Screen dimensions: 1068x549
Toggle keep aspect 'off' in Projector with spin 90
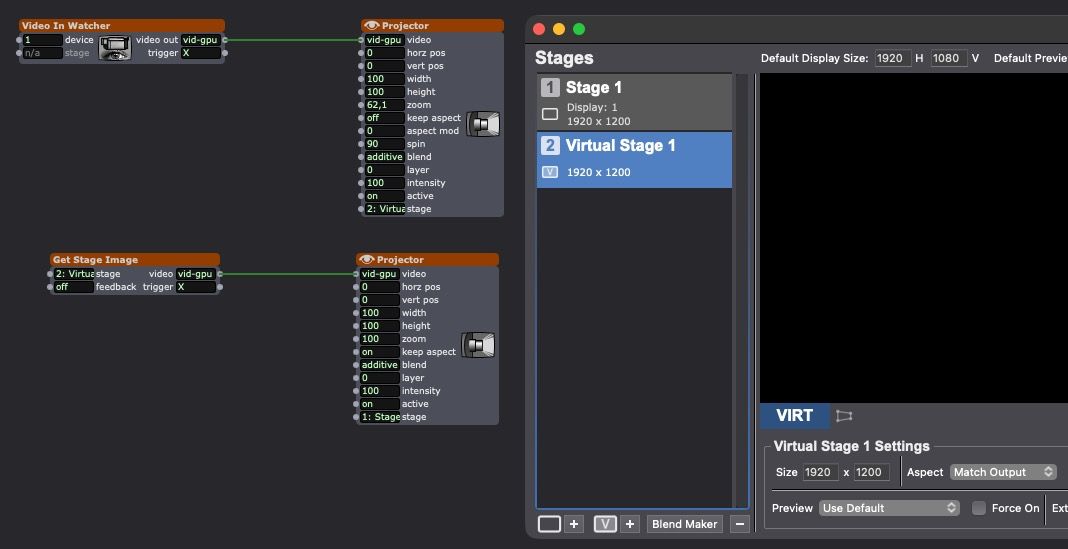tap(384, 118)
